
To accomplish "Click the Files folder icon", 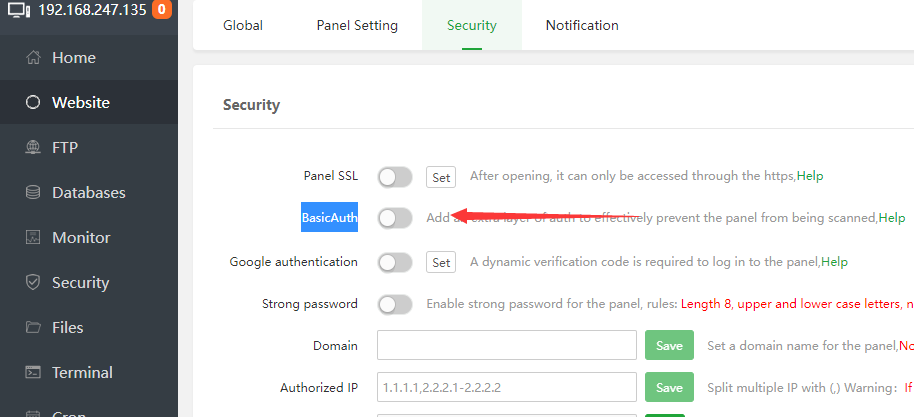I will [33, 327].
